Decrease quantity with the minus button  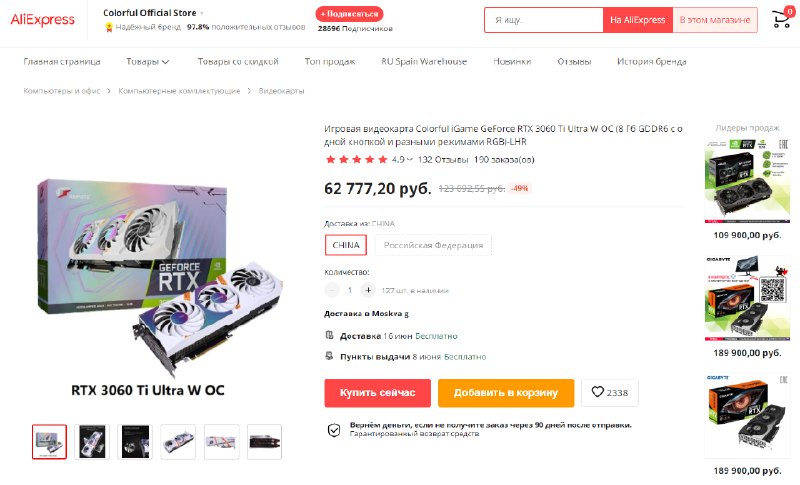[332, 290]
